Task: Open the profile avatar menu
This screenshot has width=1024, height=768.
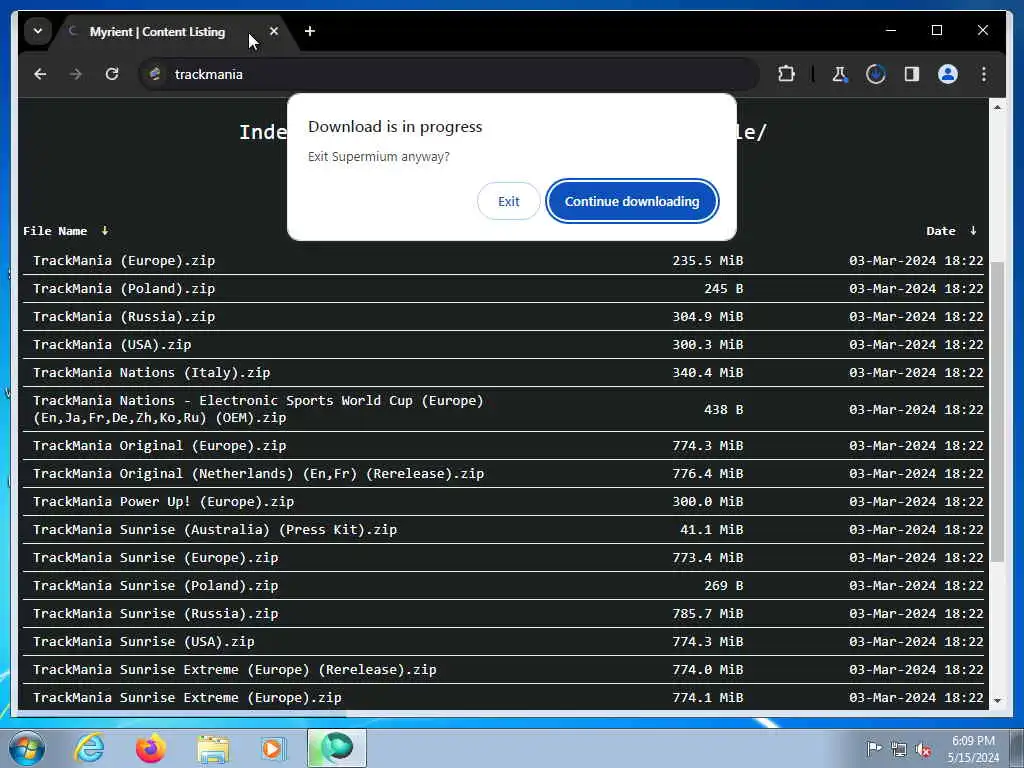Action: [948, 74]
